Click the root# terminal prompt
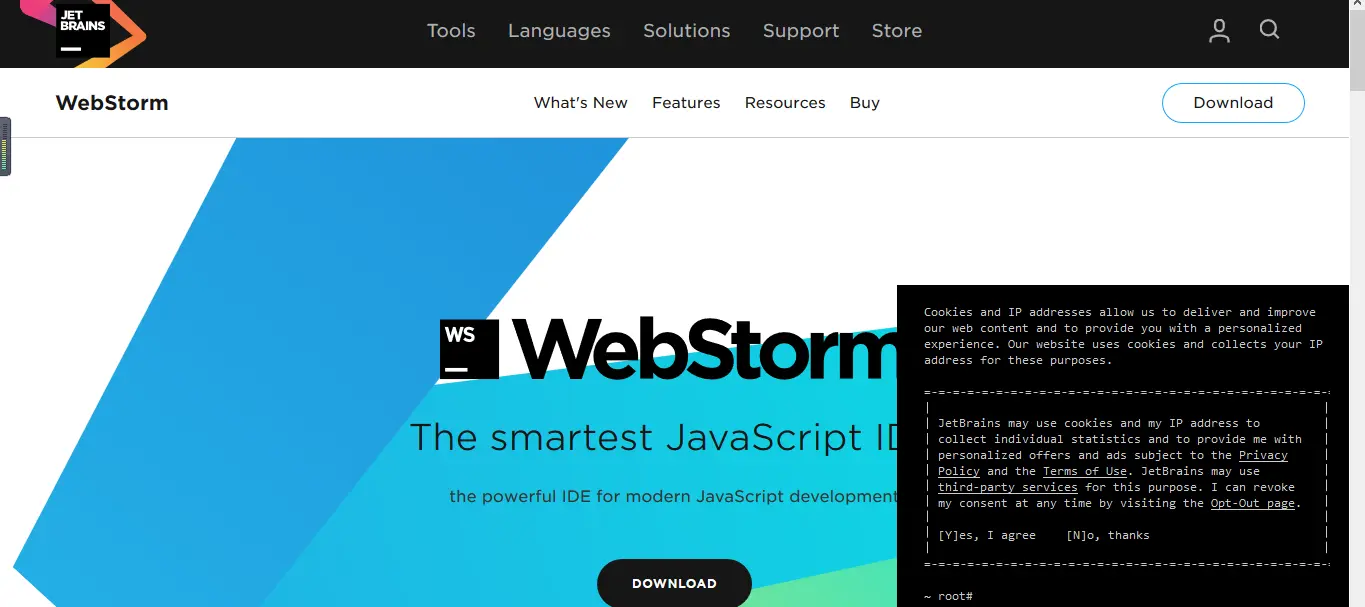 click(948, 596)
